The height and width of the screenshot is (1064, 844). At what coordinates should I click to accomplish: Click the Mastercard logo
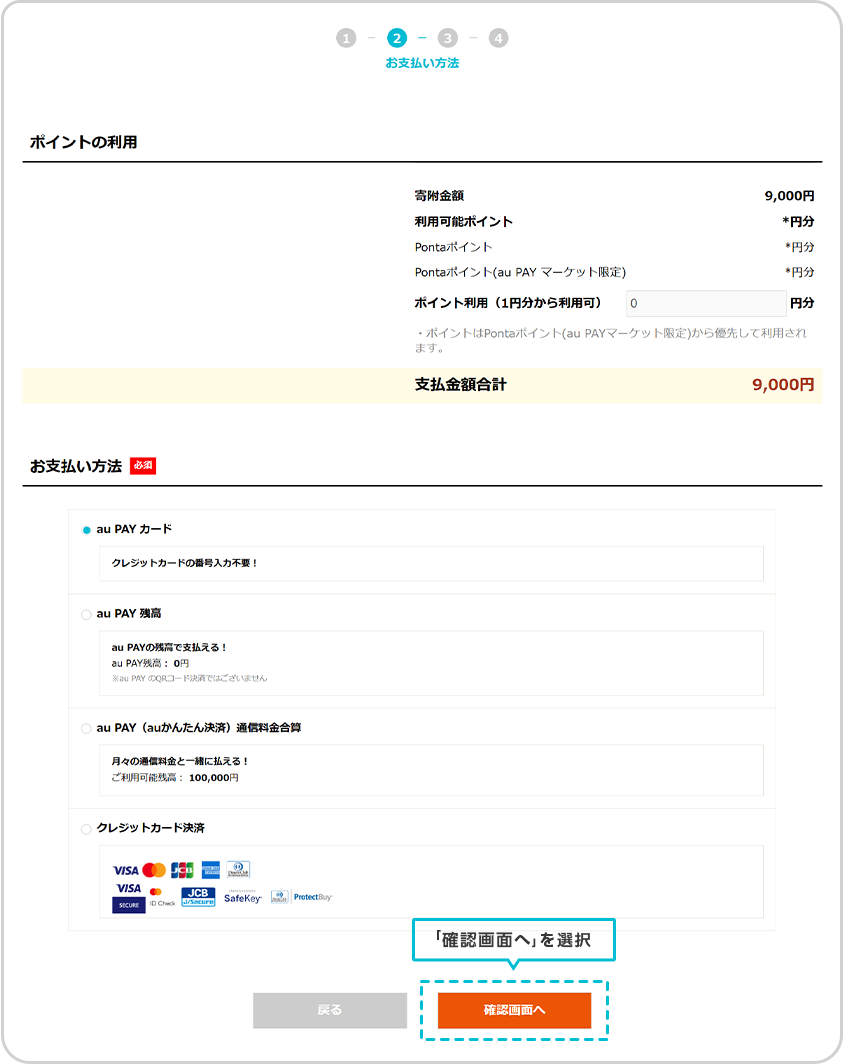[x=154, y=870]
